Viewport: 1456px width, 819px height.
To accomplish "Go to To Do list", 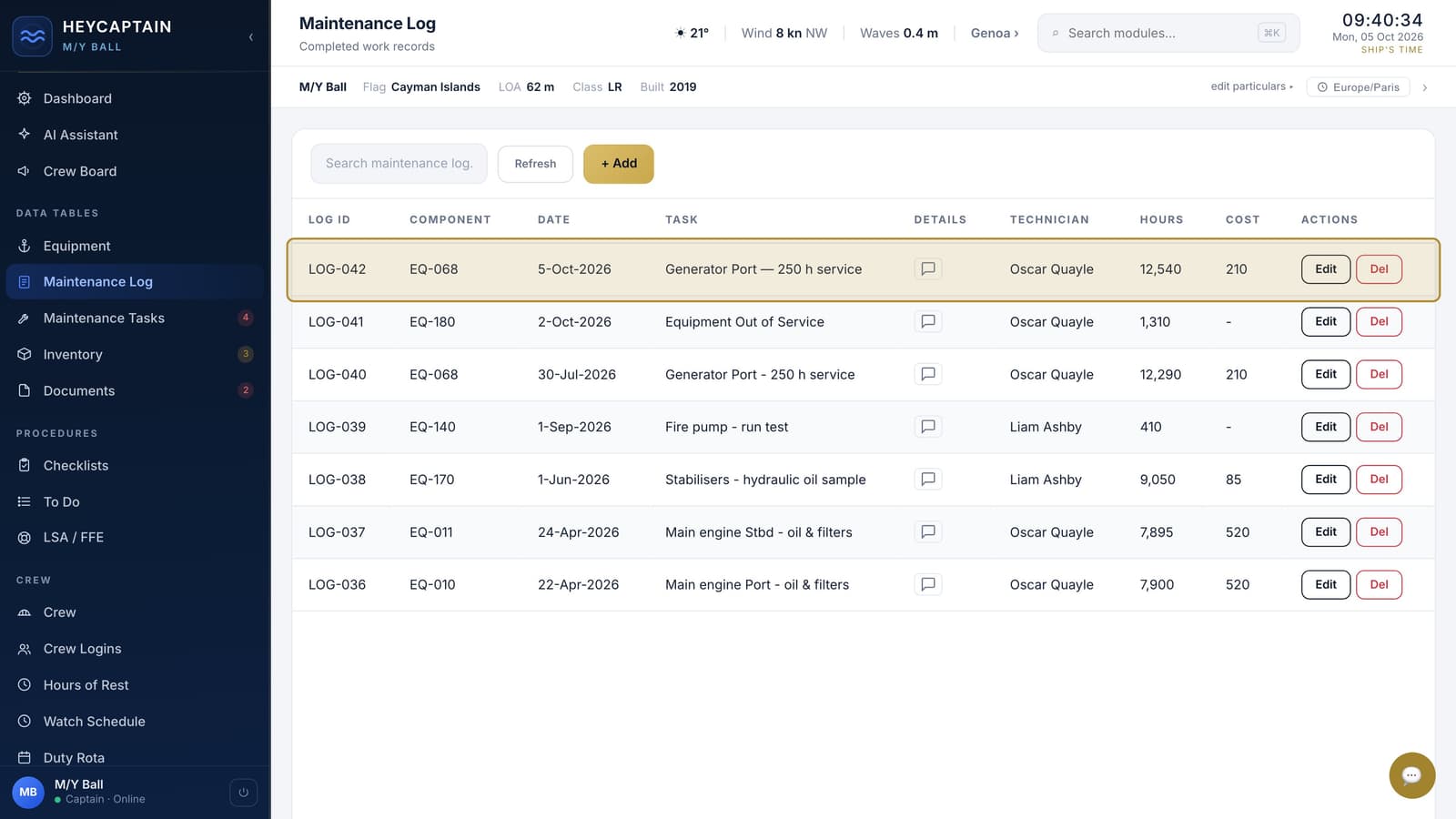I will coord(135,501).
